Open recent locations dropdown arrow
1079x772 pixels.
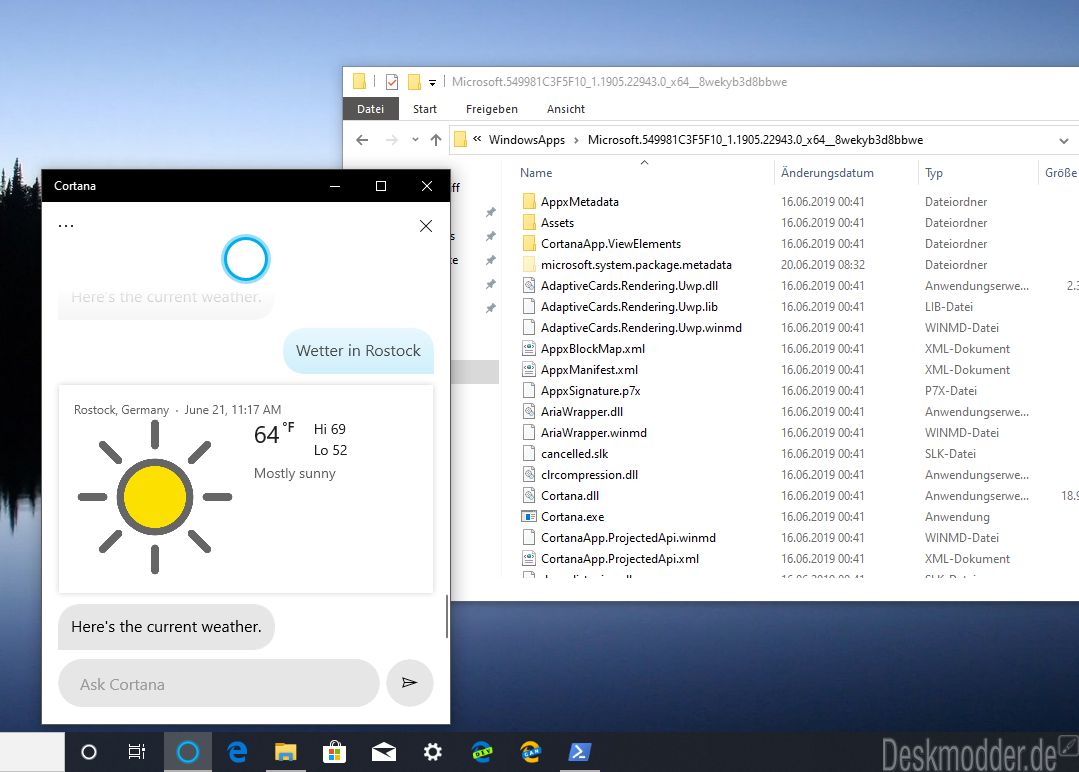click(x=415, y=140)
